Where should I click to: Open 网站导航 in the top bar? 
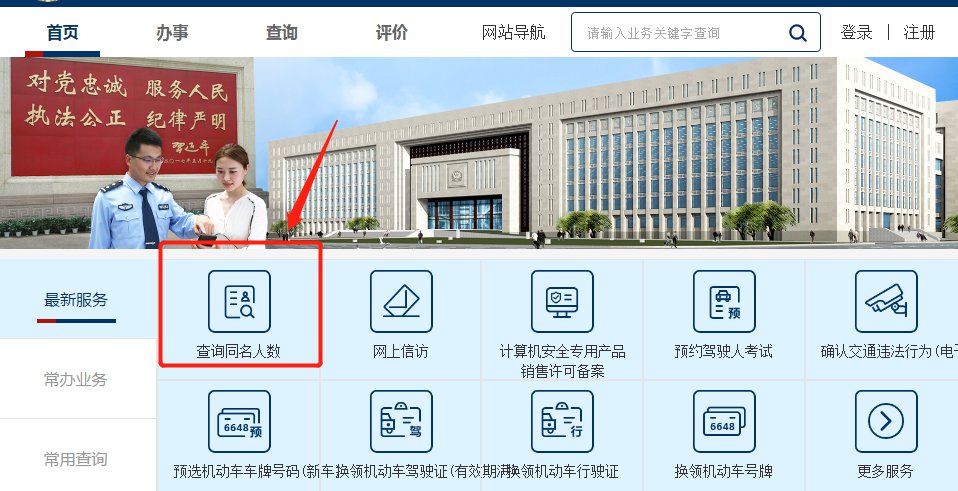coord(513,32)
